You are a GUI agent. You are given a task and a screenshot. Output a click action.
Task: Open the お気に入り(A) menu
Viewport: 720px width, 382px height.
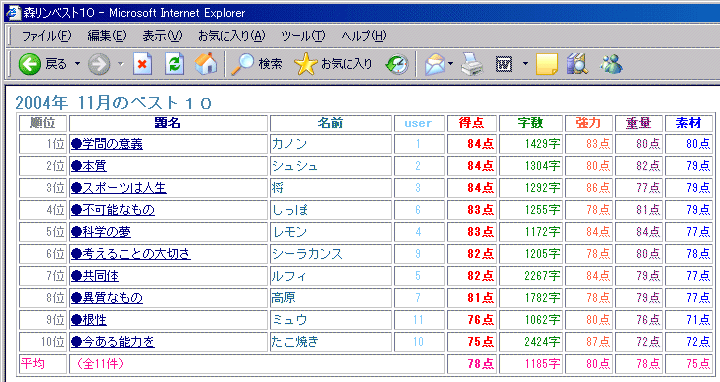231,36
